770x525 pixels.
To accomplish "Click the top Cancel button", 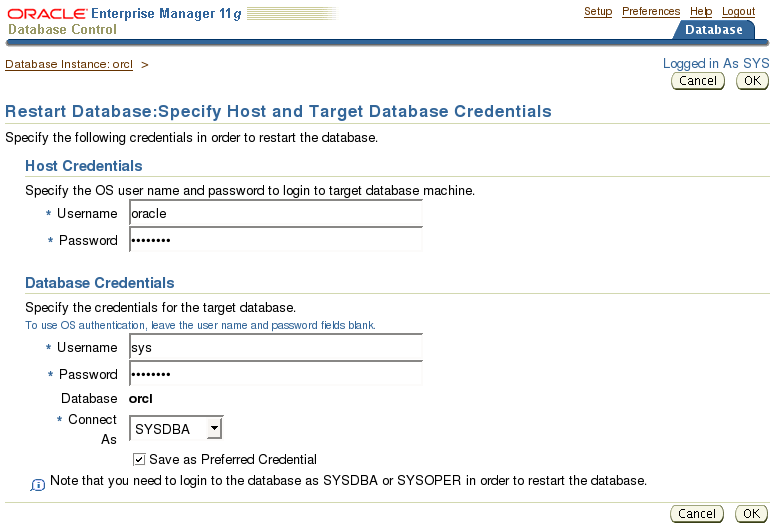I will pos(697,81).
